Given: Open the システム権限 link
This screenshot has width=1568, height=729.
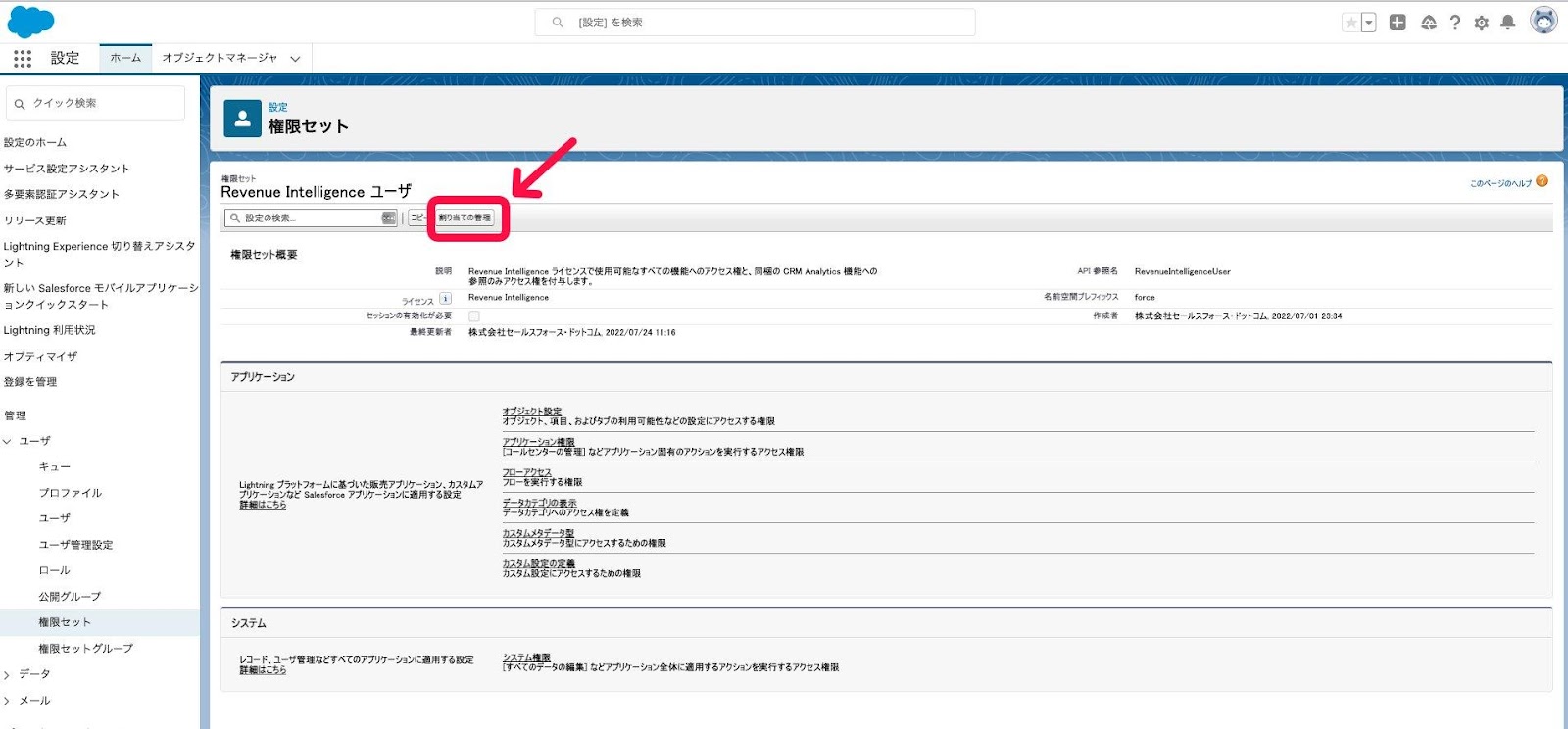Looking at the screenshot, I should (x=526, y=657).
